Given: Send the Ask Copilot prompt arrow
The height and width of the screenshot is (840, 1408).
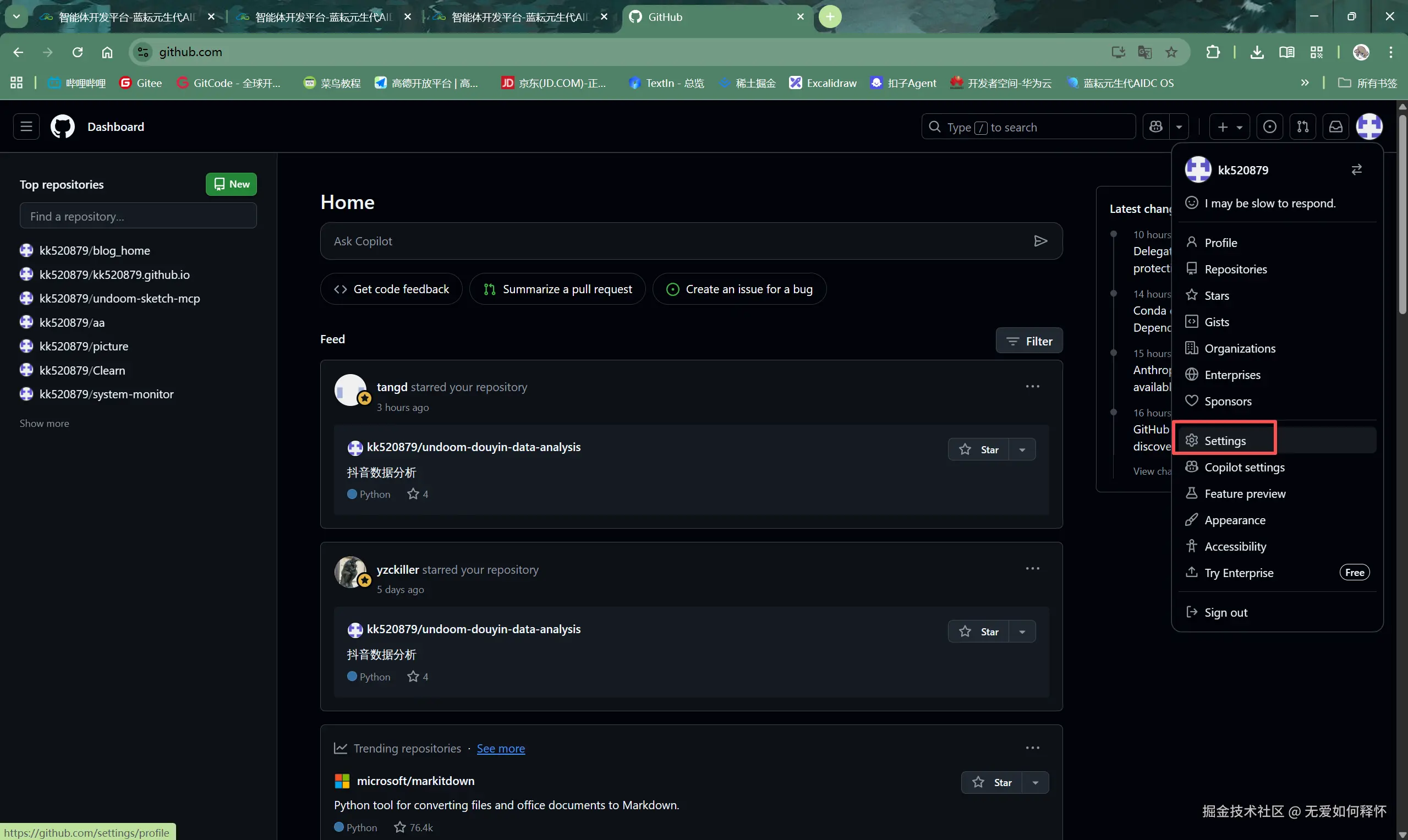Looking at the screenshot, I should [x=1040, y=241].
